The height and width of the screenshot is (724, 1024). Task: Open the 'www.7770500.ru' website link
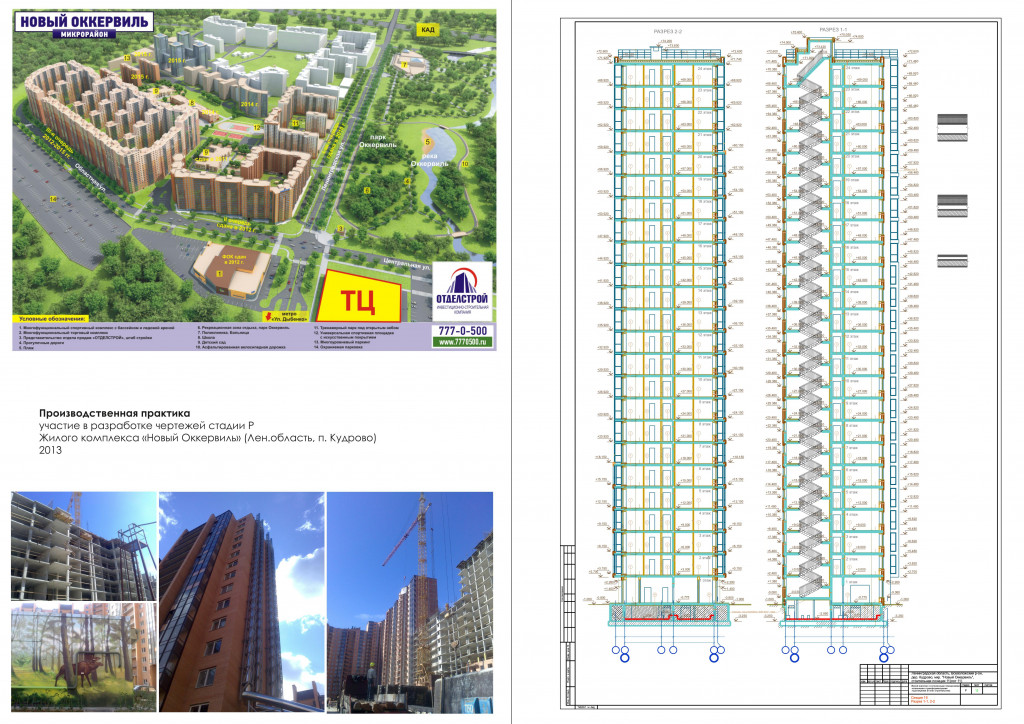[462, 342]
